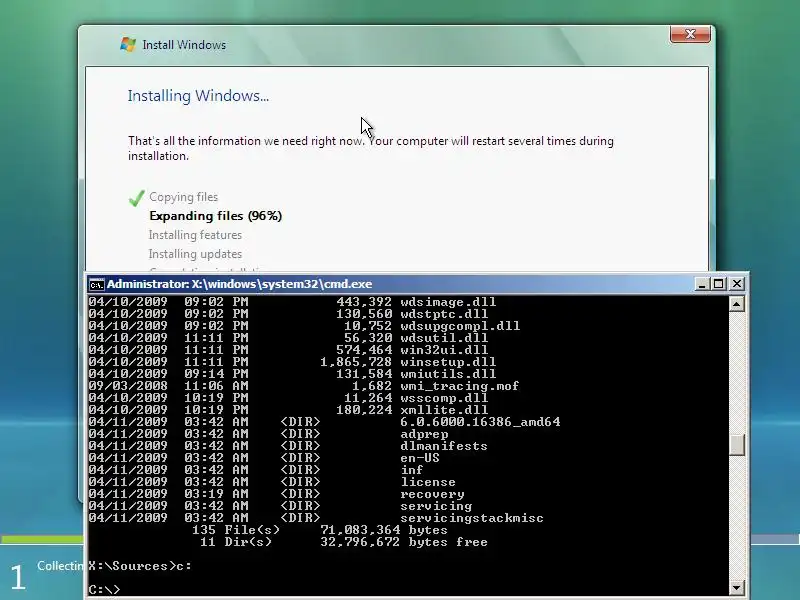Click the cmd.exe system menu icon
The width and height of the screenshot is (800, 600).
click(x=96, y=284)
